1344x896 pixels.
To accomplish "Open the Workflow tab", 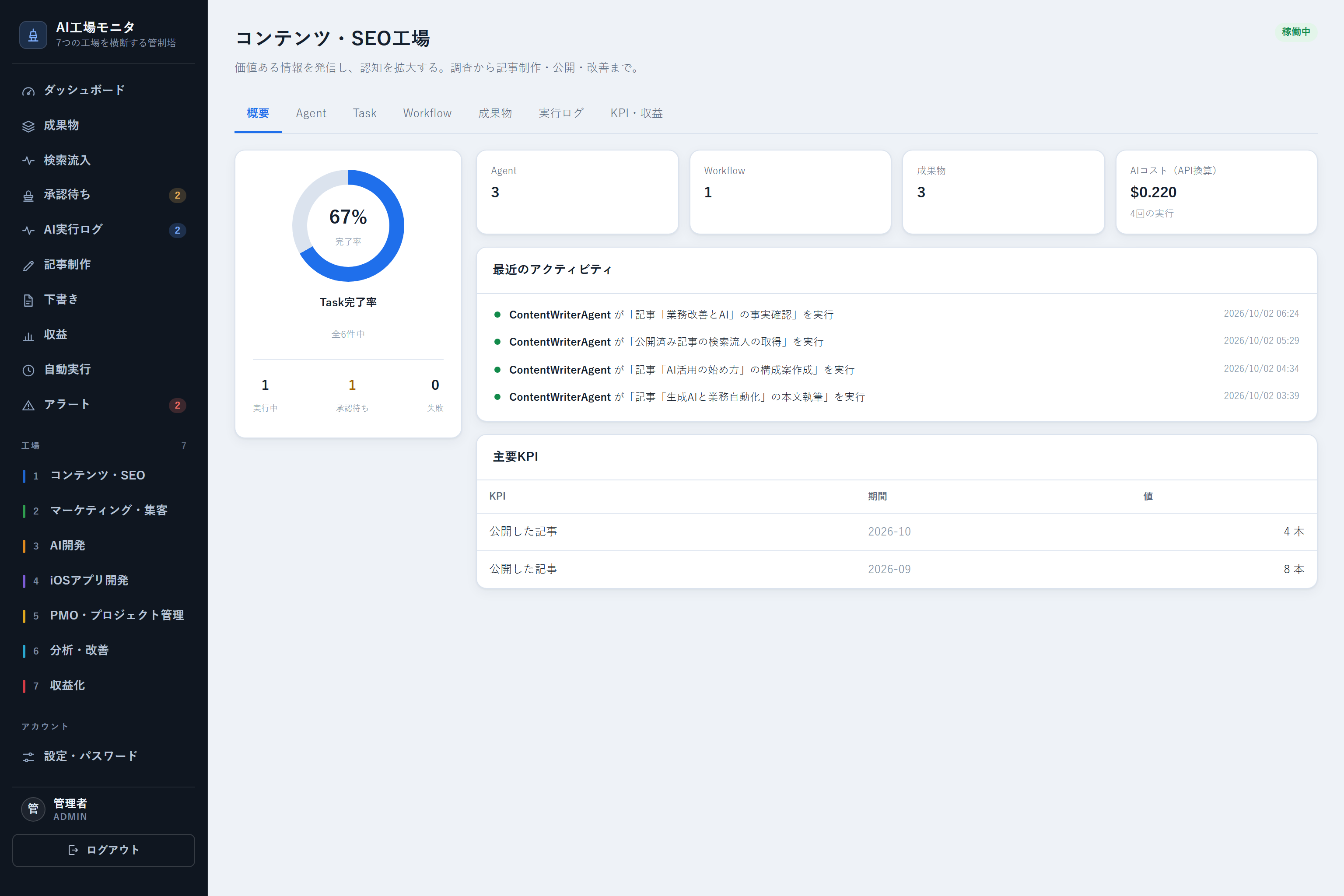I will tap(427, 113).
